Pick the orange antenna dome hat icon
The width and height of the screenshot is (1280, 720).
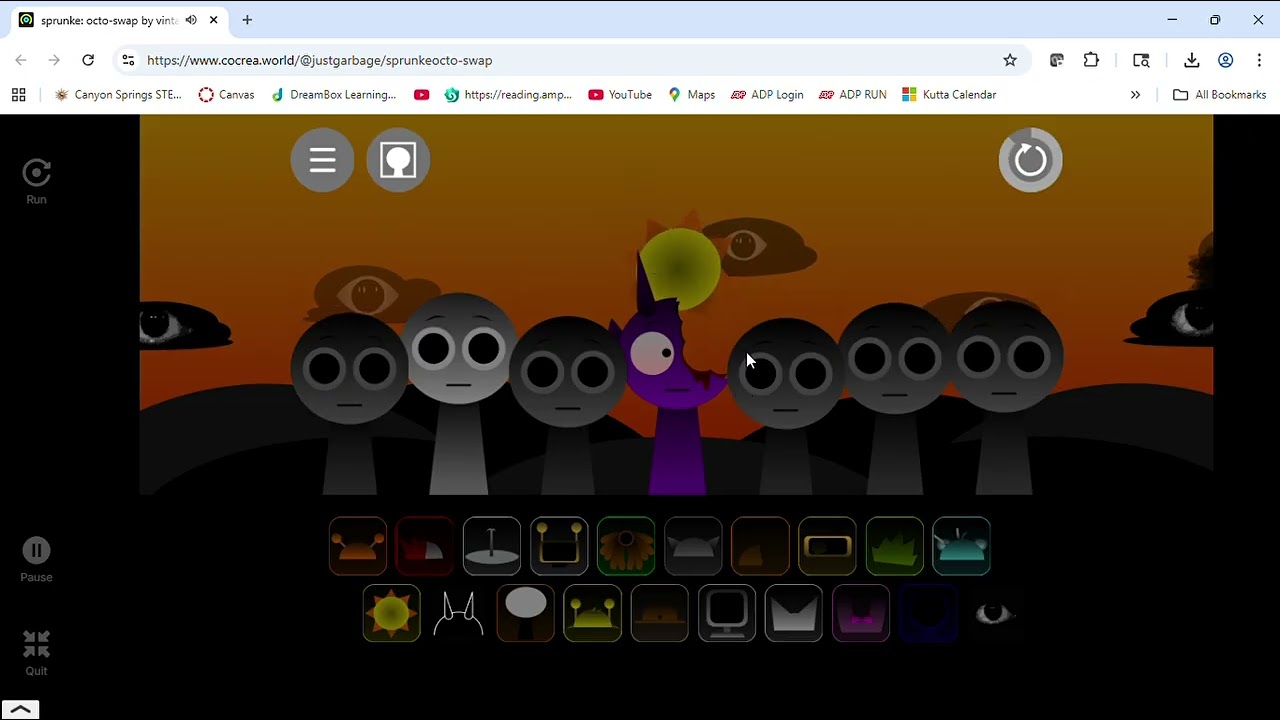point(358,546)
